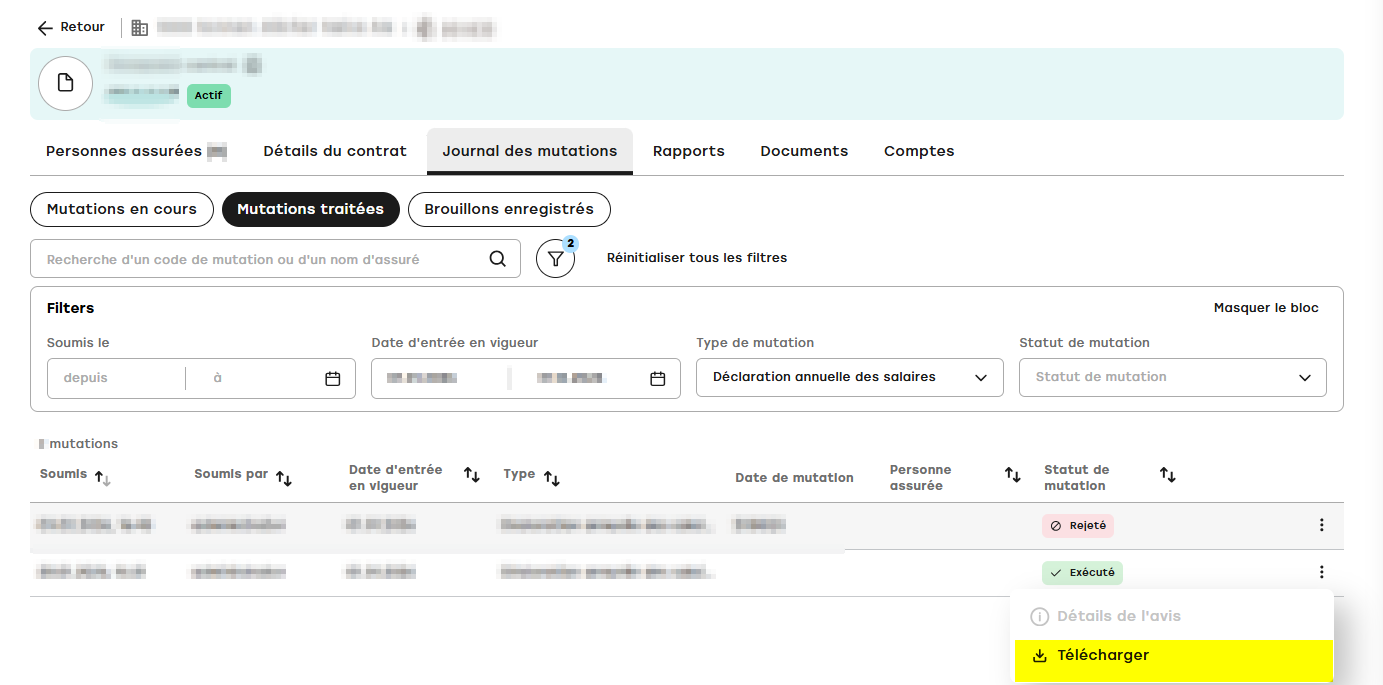Click the contract document icon circle

(x=66, y=83)
